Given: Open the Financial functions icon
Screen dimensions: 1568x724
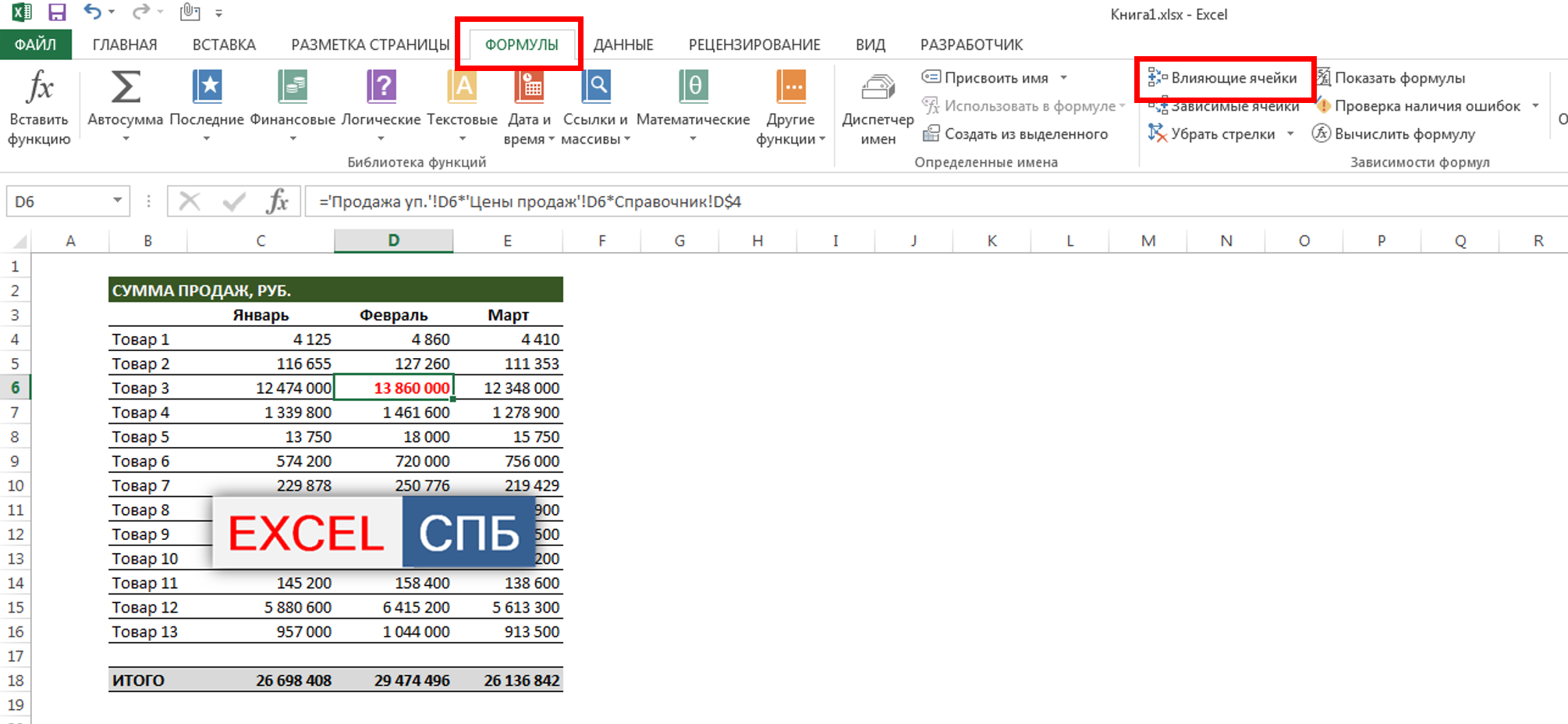Looking at the screenshot, I should pyautogui.click(x=293, y=87).
